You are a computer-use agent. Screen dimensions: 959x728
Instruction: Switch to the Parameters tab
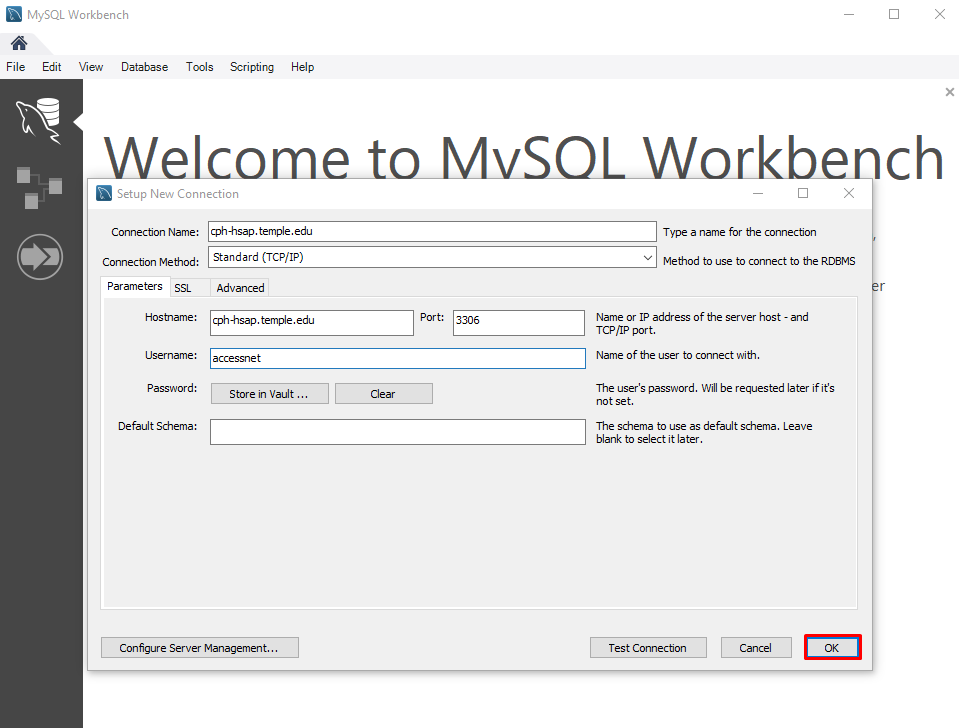(135, 286)
